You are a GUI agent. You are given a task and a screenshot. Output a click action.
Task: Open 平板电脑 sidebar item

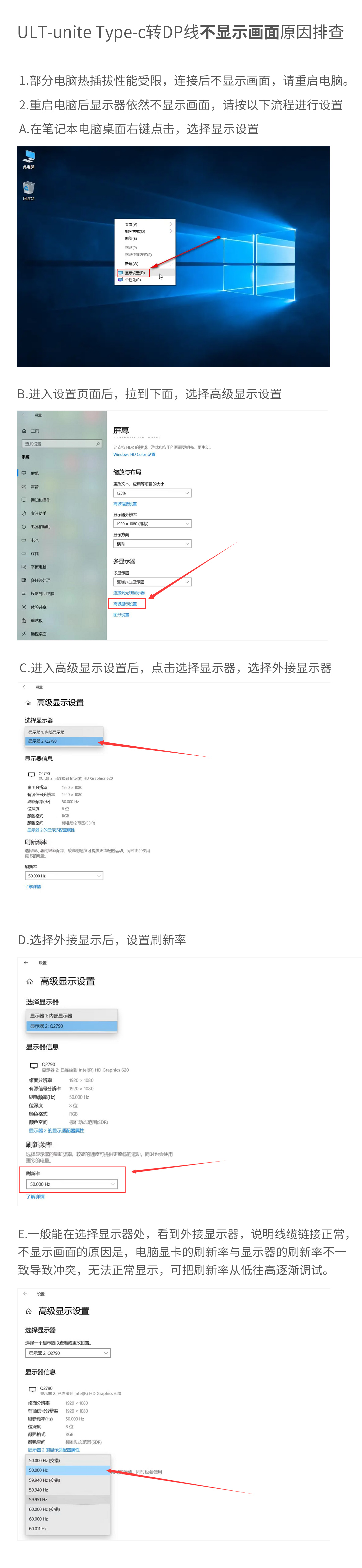click(x=34, y=567)
